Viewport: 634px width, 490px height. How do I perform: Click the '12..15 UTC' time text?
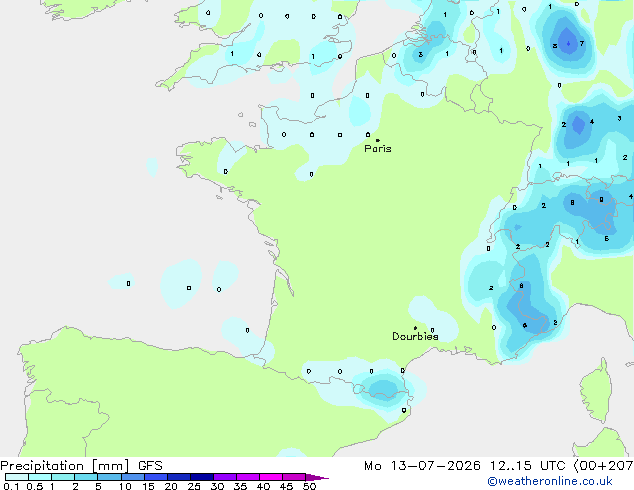pos(528,466)
